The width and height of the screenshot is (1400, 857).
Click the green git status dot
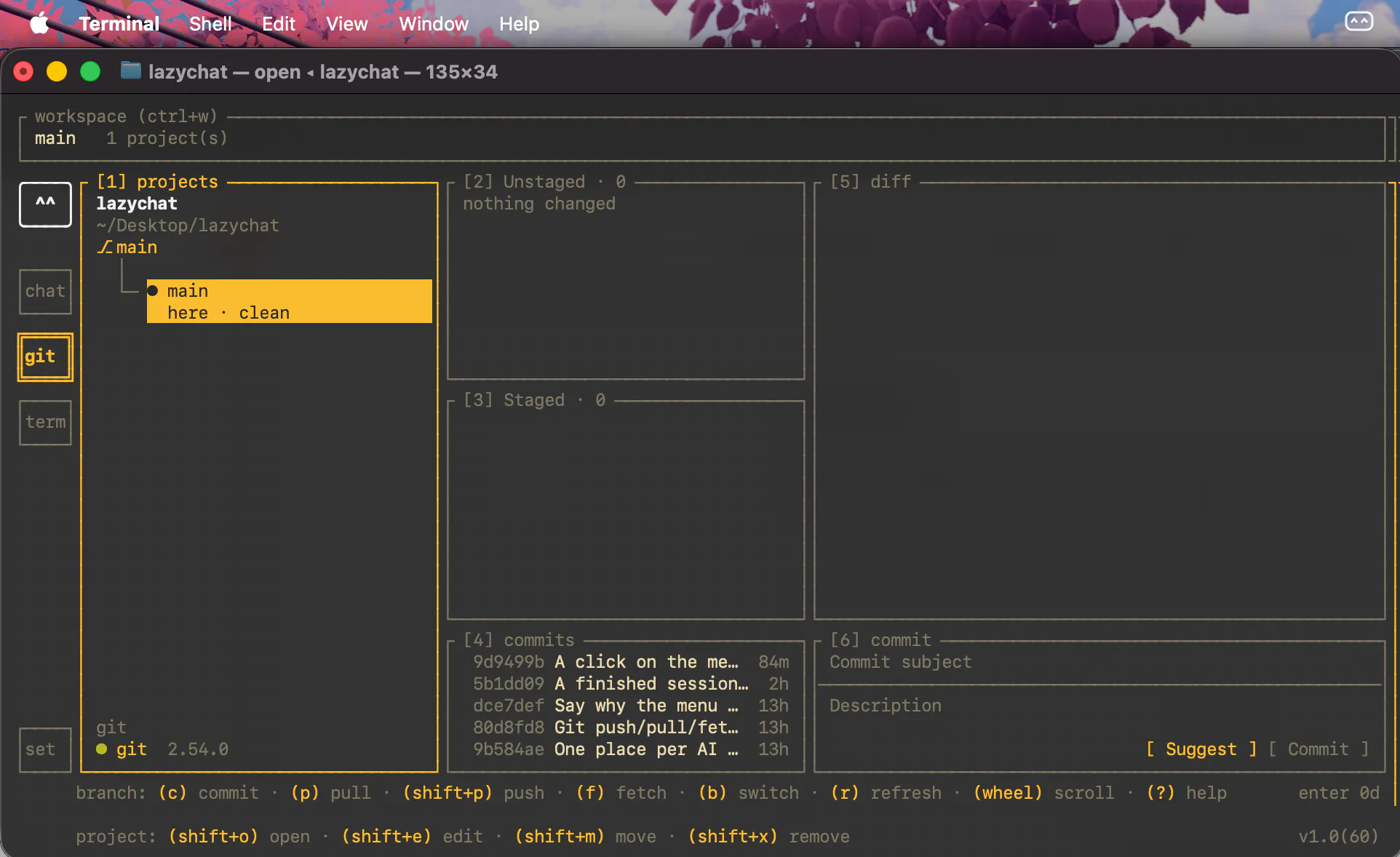coord(102,749)
